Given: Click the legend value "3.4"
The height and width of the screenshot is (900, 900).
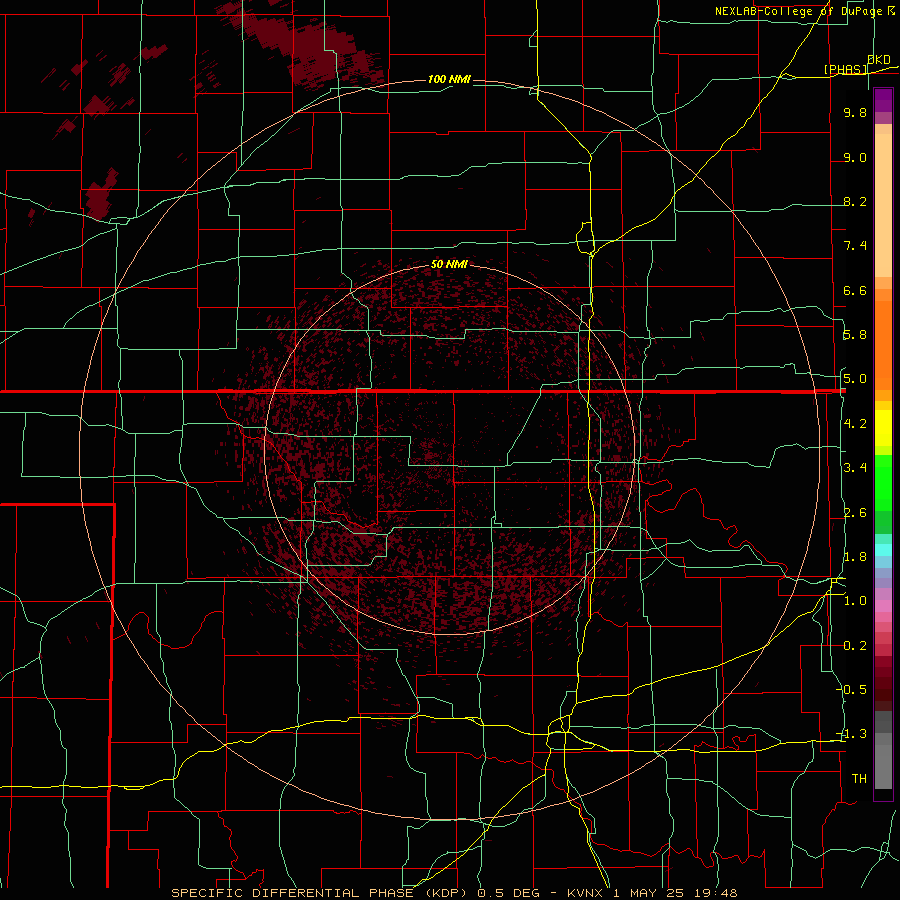Looking at the screenshot, I should [855, 468].
